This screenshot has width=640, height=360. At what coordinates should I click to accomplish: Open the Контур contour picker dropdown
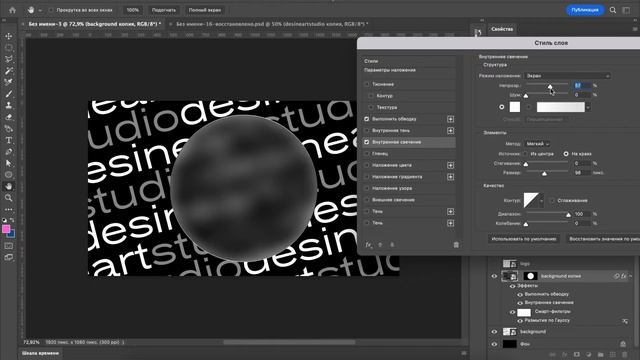click(542, 200)
